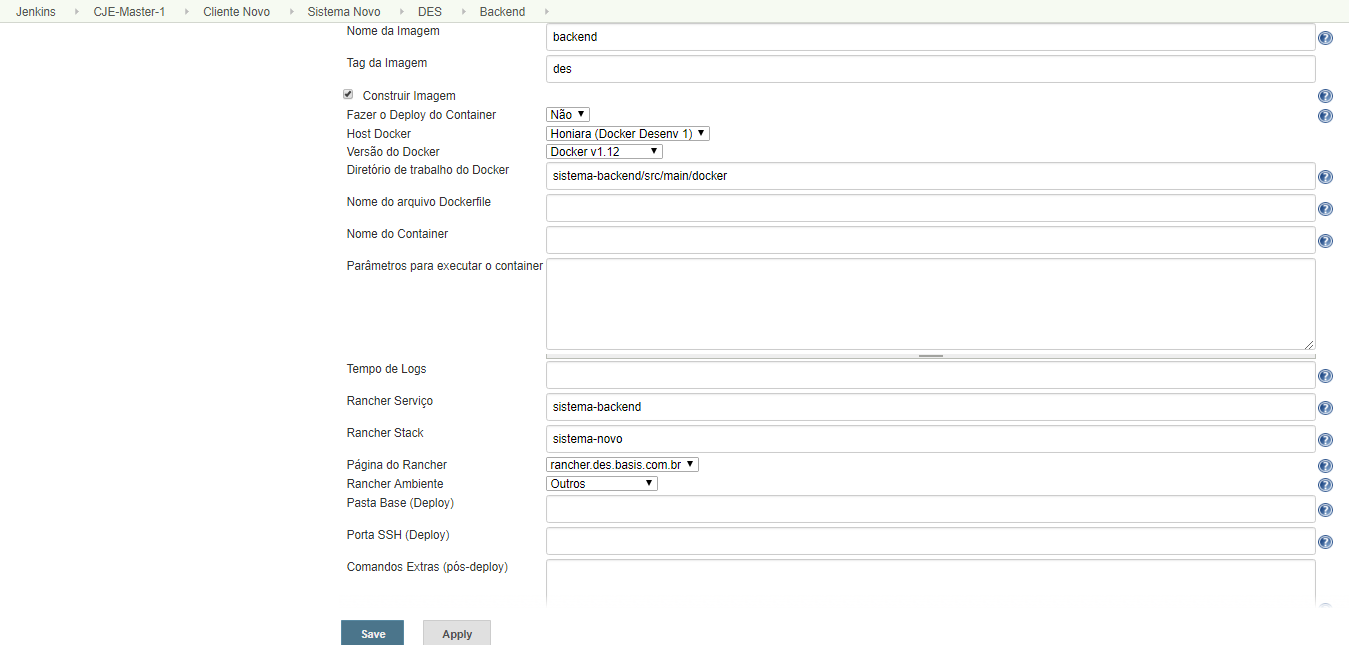The image size is (1349, 645).
Task: Go to CJE-Master-1 breadcrumb
Action: click(x=129, y=12)
